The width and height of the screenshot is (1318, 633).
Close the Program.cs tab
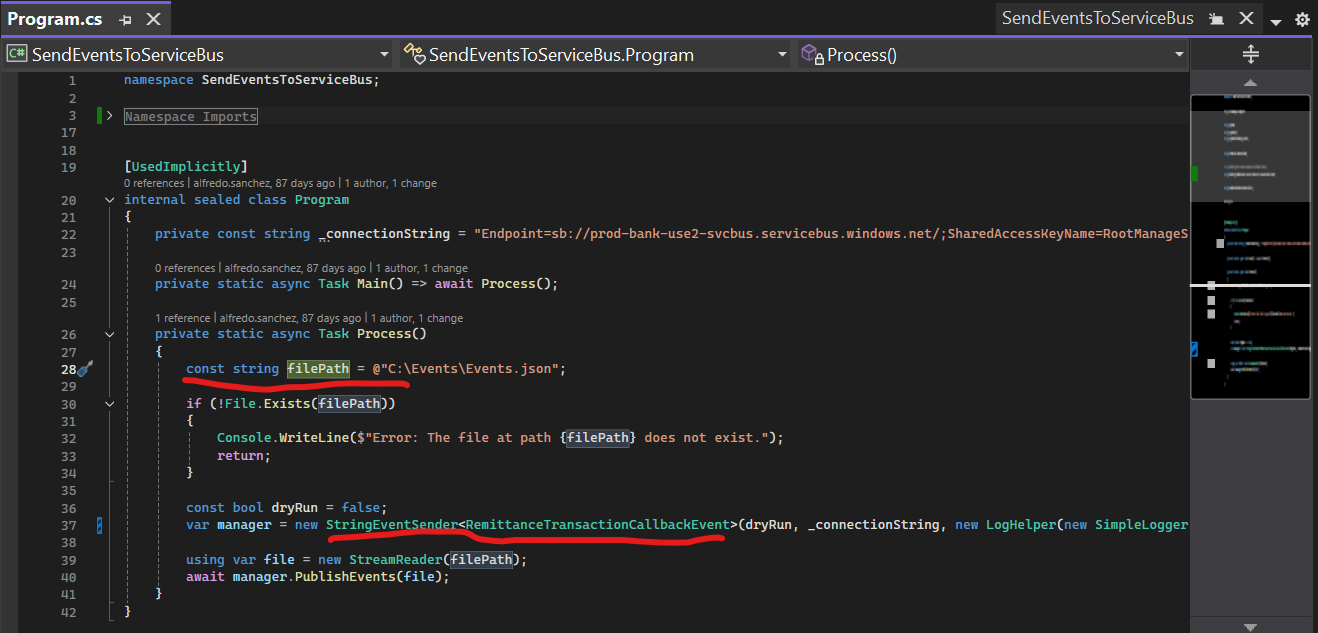153,19
